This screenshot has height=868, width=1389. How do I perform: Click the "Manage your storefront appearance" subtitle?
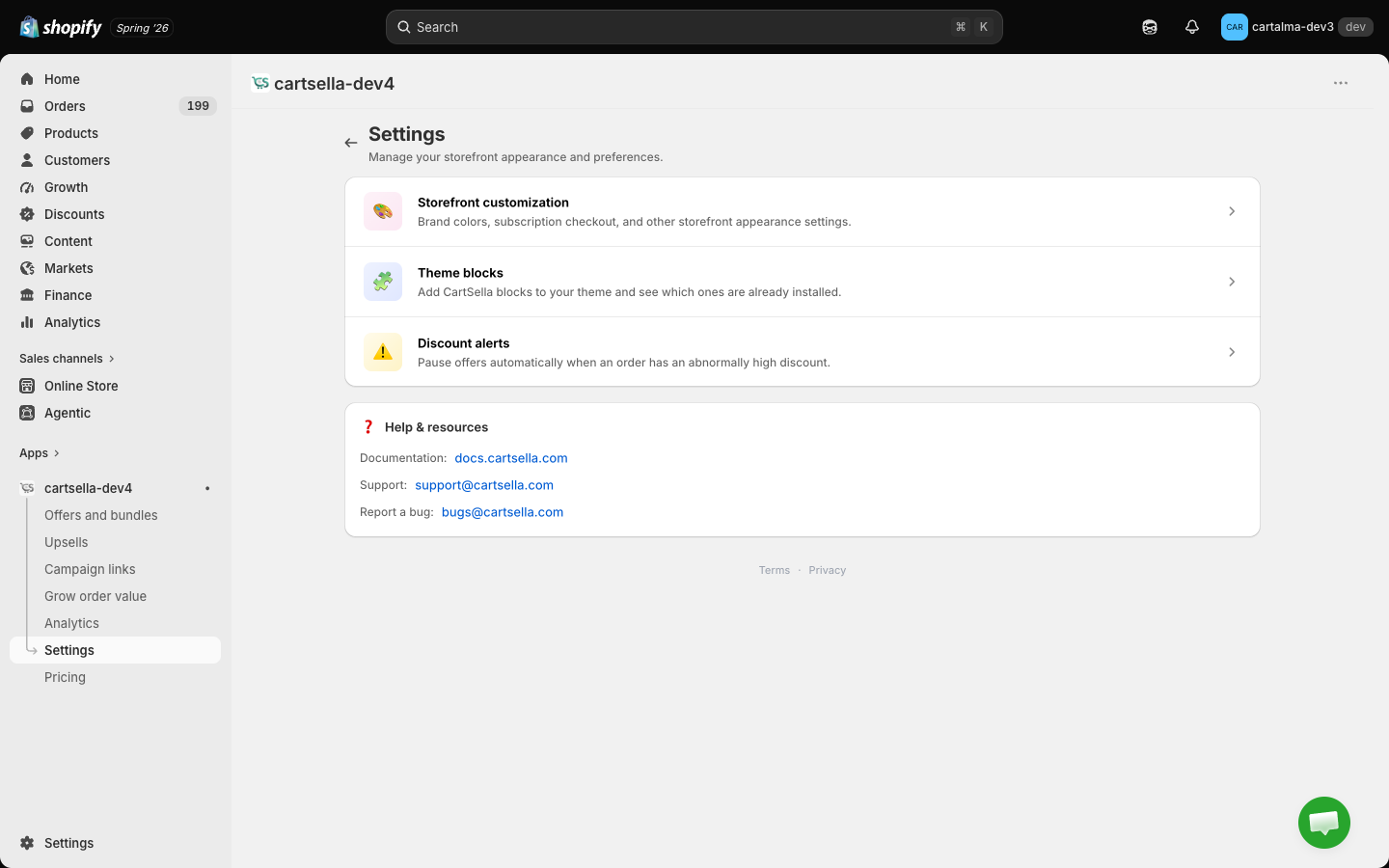pos(515,157)
